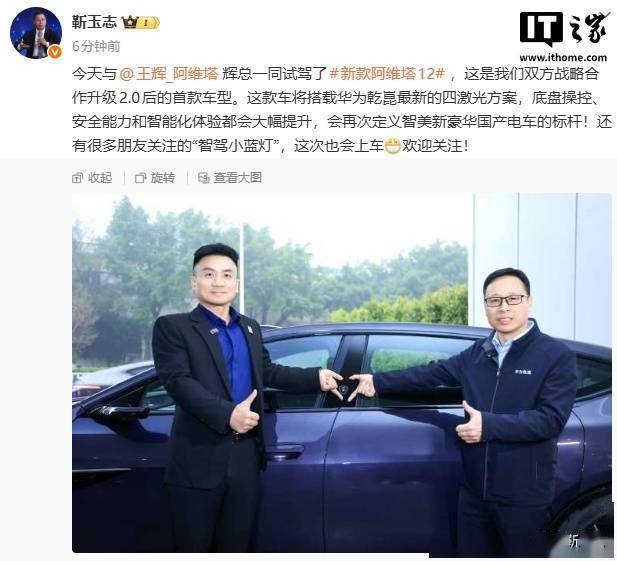The width and height of the screenshot is (617, 561).
Task: Click the expanded photo of the purple car
Action: [x=342, y=373]
